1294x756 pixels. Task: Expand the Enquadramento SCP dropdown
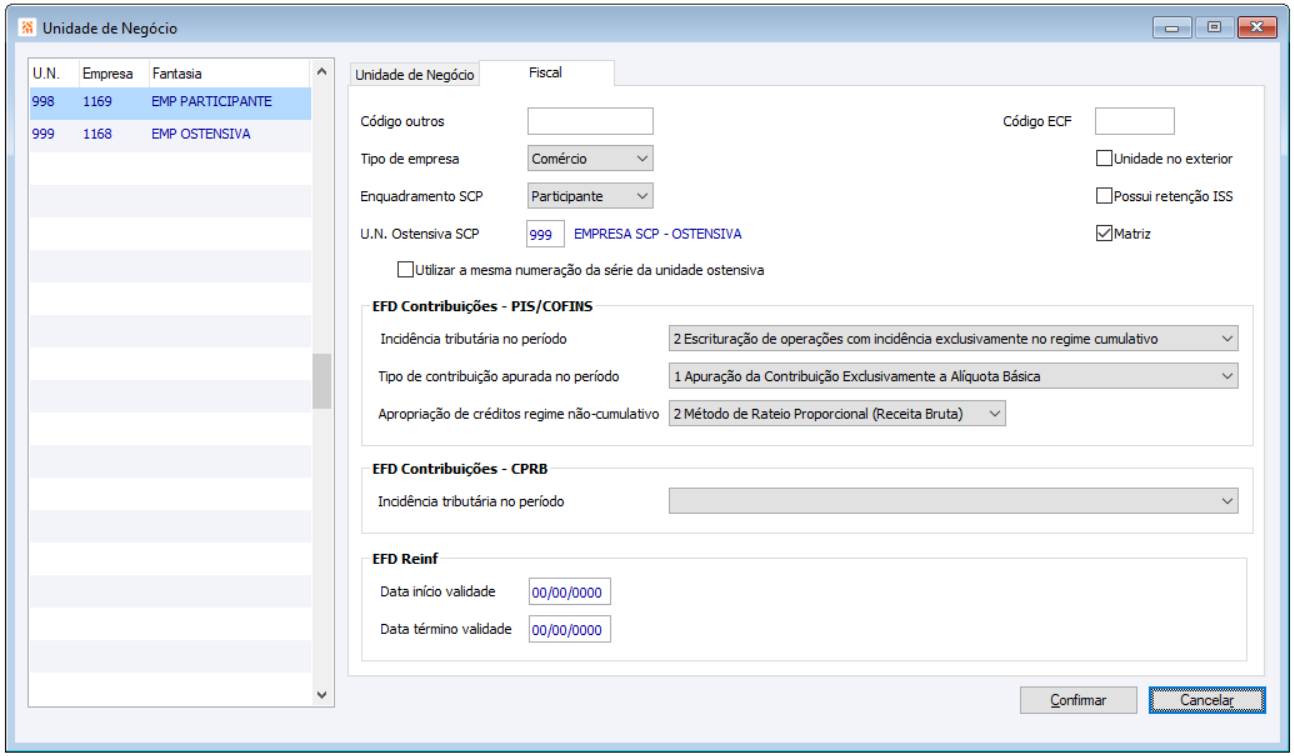[x=590, y=196]
